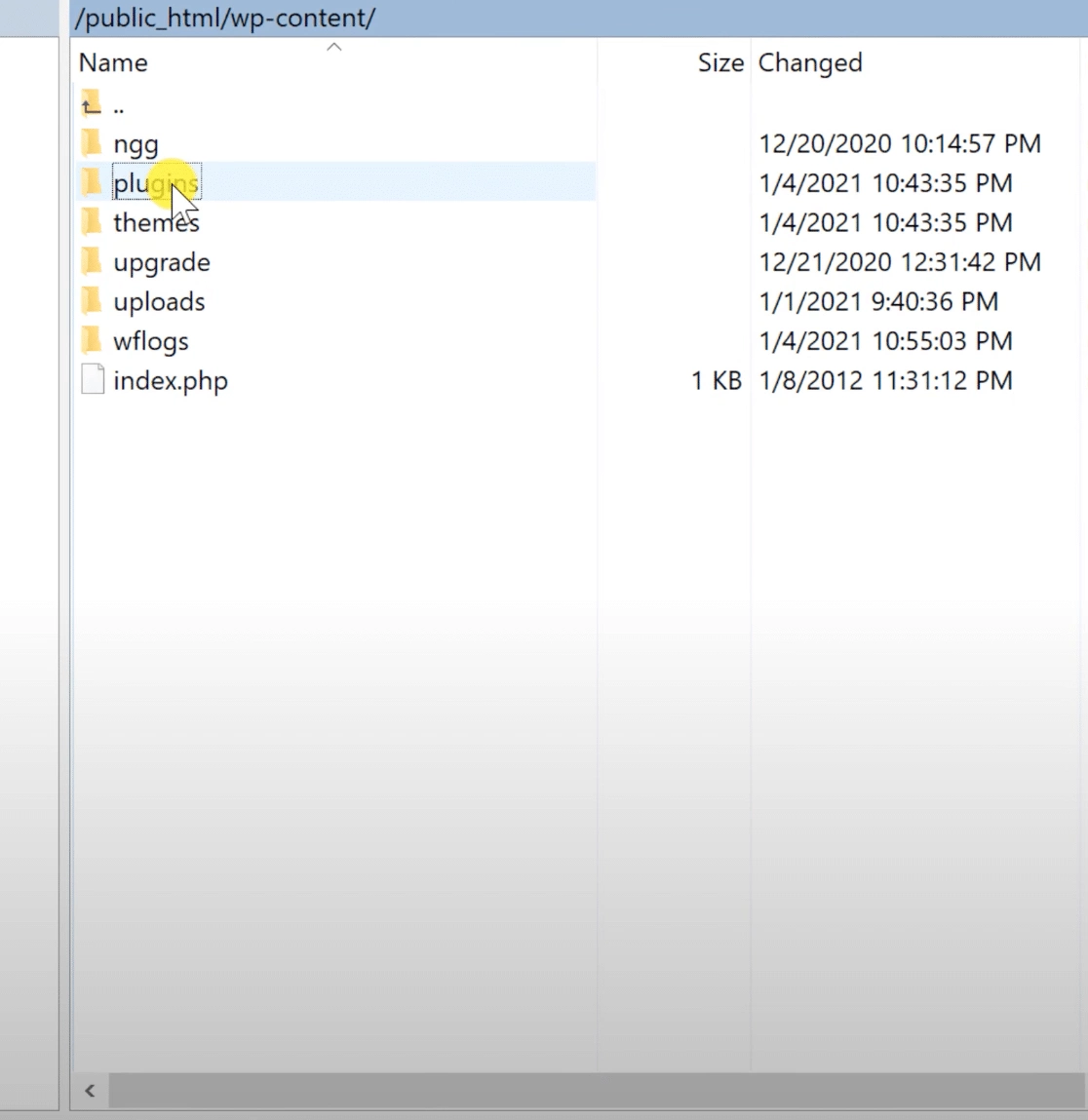Select the themes folder icon

91,221
